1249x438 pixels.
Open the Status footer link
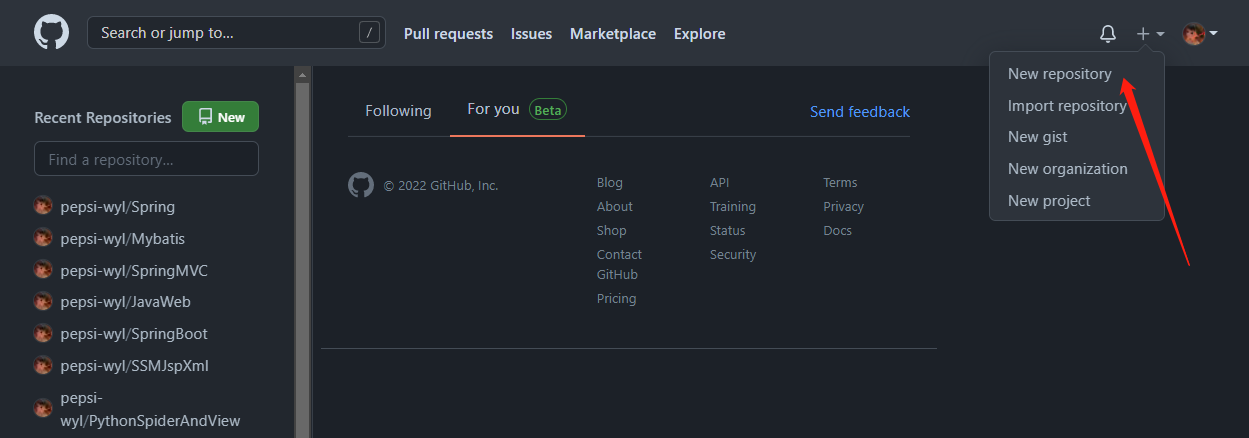728,231
